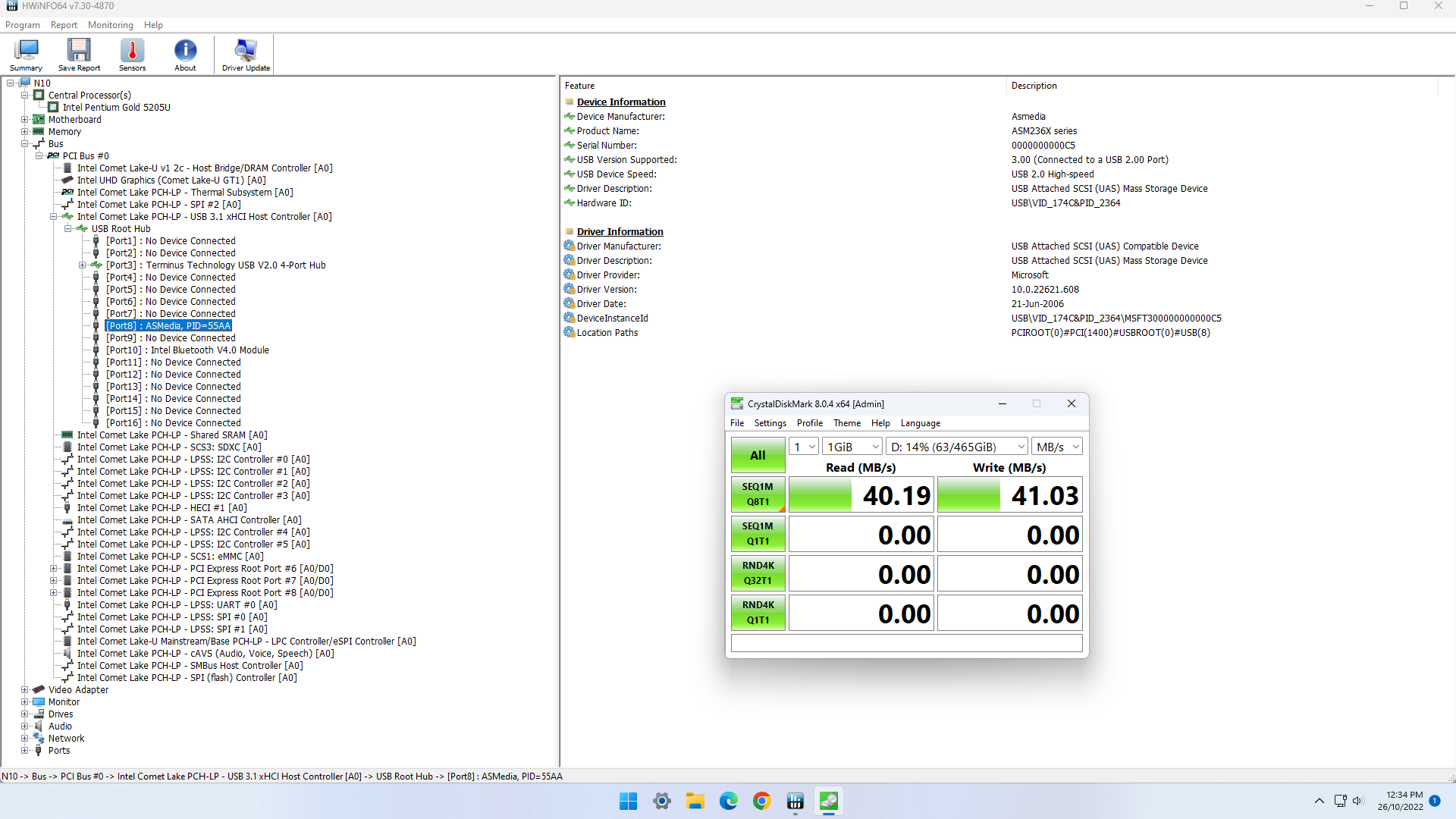Click the Network tree icon
Viewport: 1456px width, 819px height.
[39, 738]
